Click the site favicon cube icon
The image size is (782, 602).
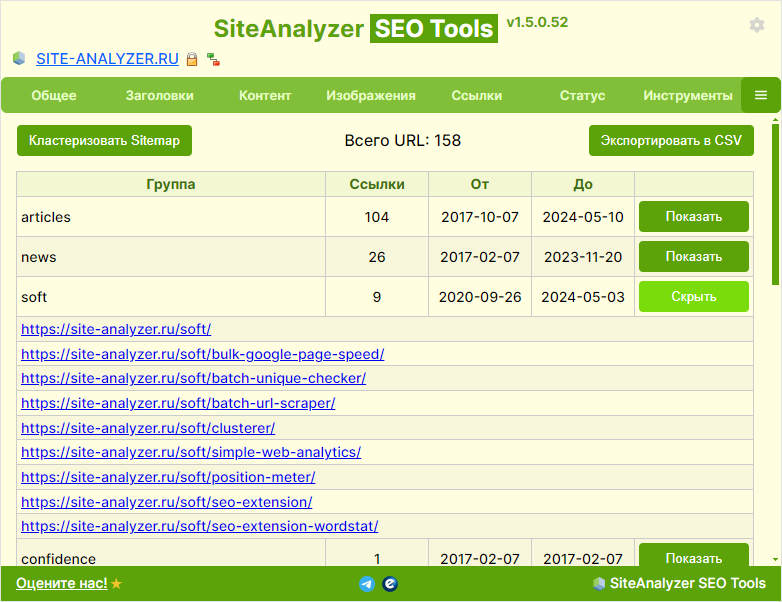[19, 58]
